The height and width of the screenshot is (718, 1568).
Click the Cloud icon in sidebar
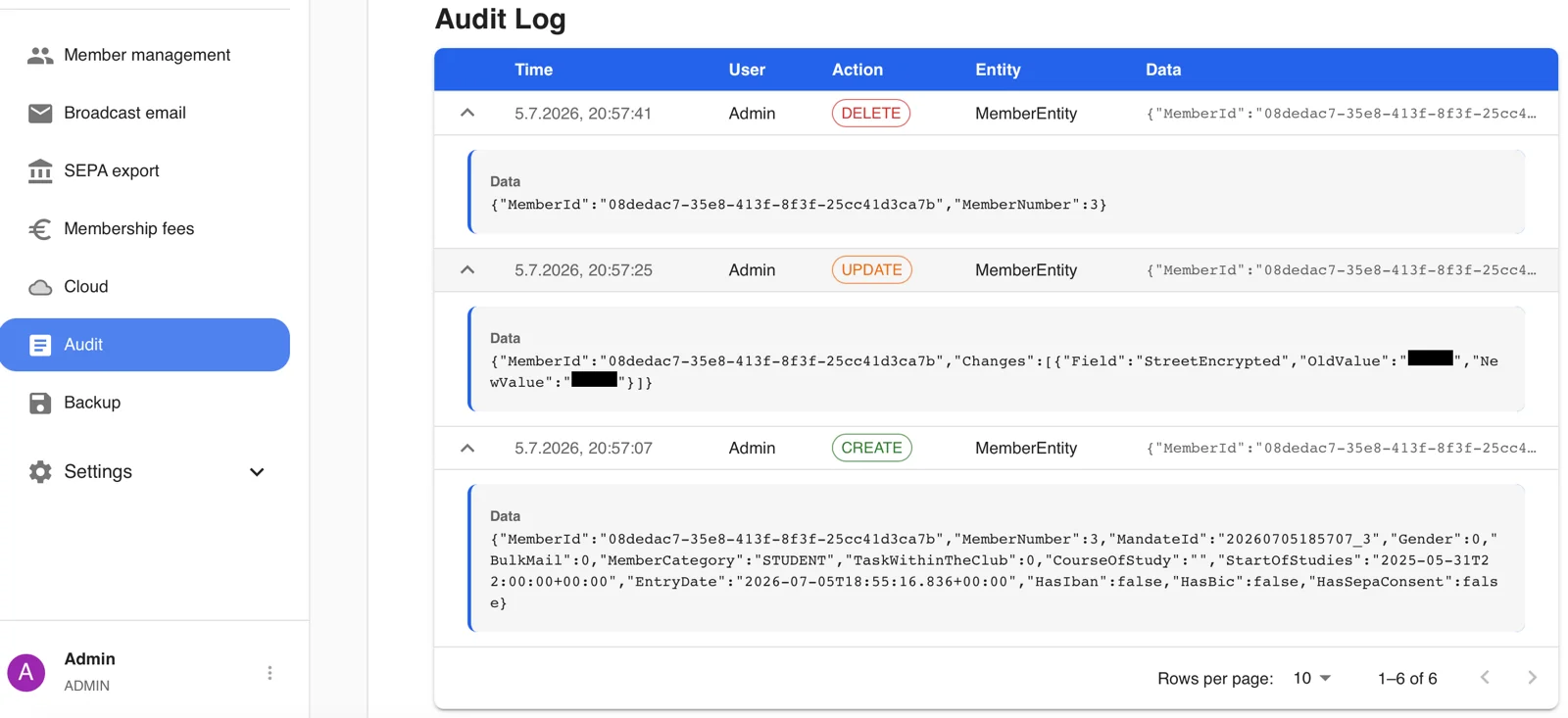pyautogui.click(x=40, y=287)
